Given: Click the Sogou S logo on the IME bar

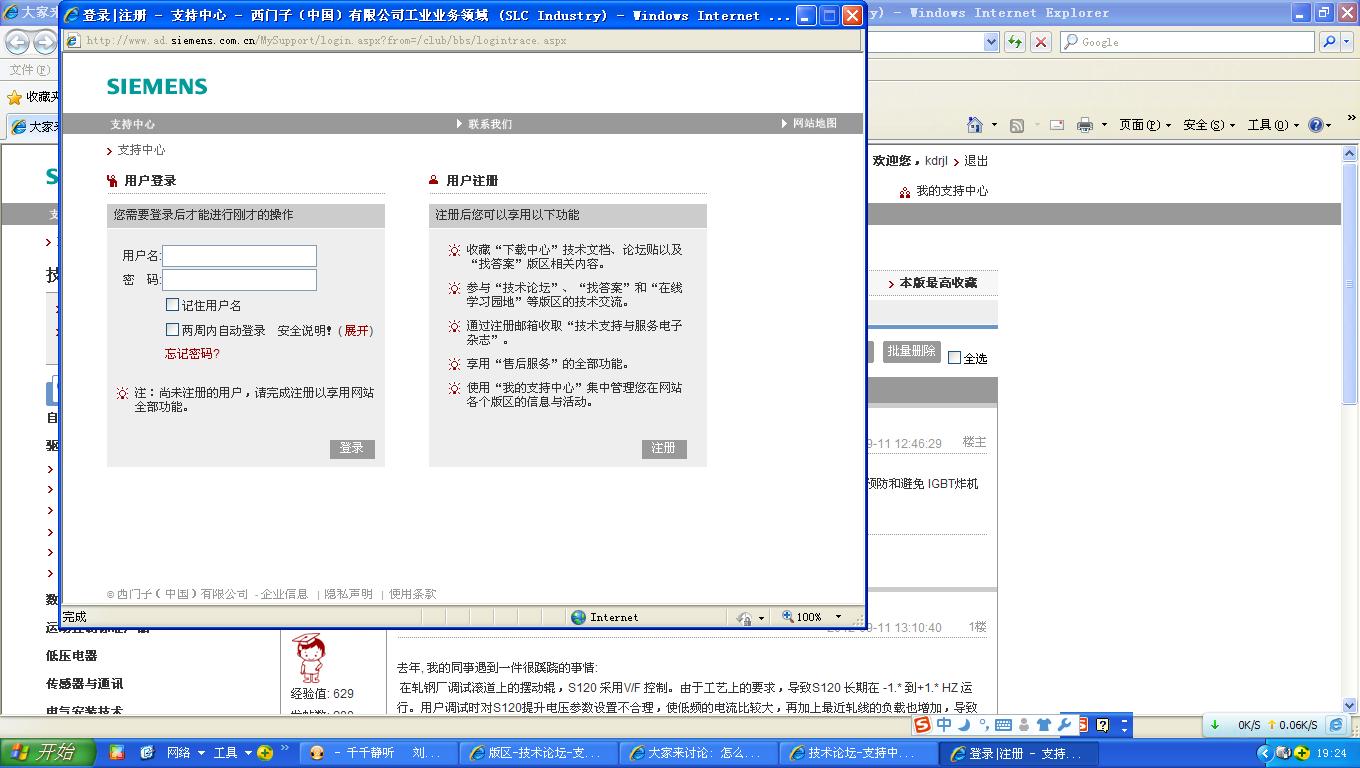Looking at the screenshot, I should point(921,725).
